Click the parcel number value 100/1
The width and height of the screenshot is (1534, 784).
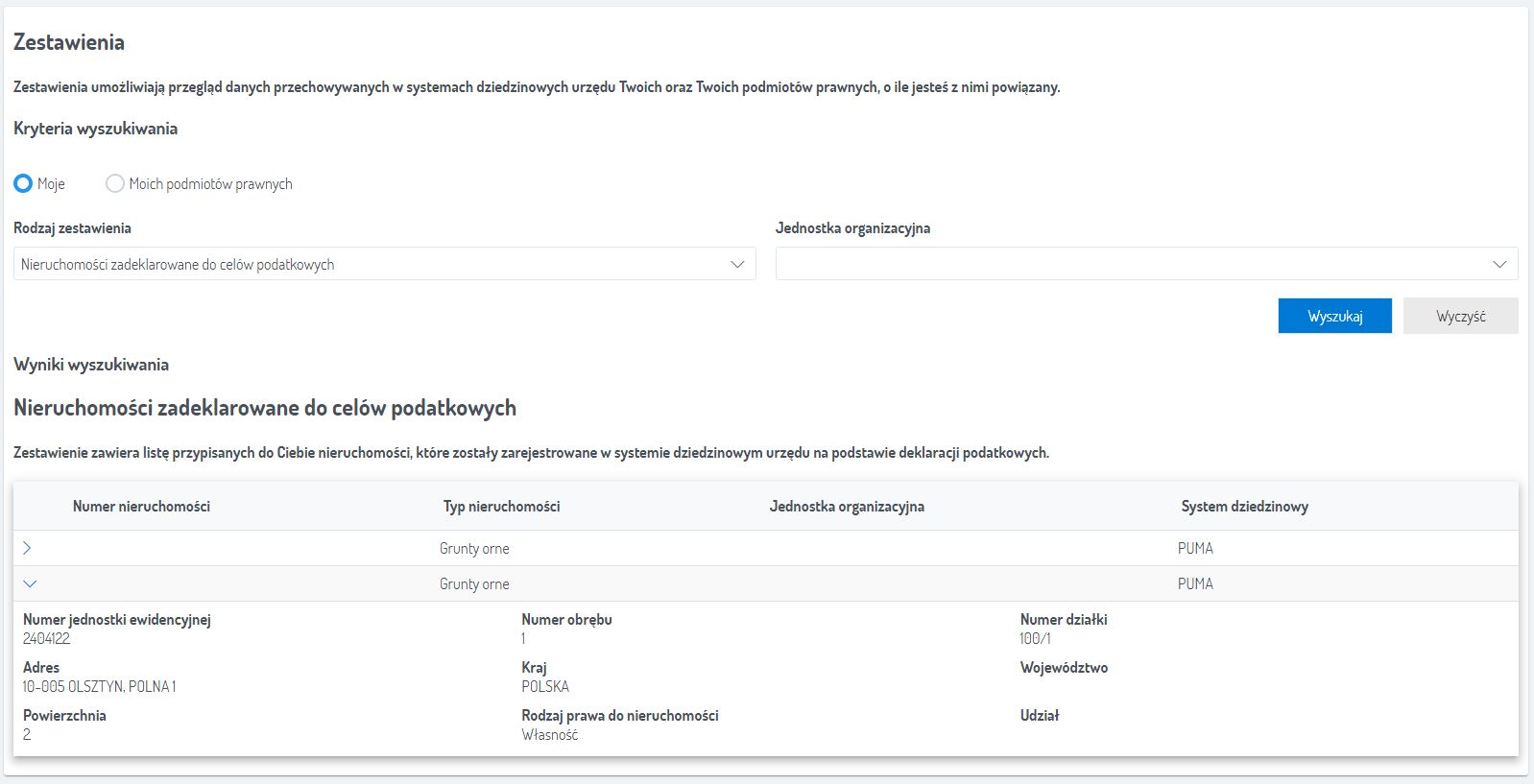(1035, 639)
